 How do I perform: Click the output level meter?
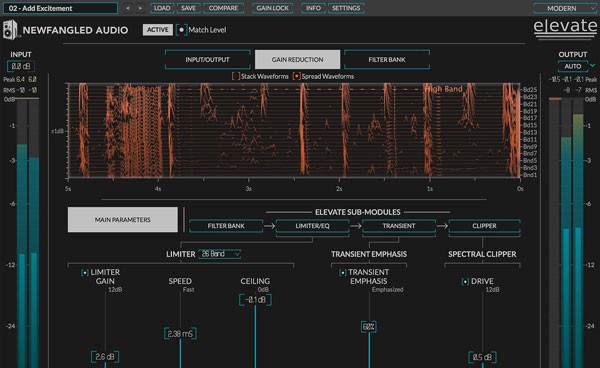566,233
